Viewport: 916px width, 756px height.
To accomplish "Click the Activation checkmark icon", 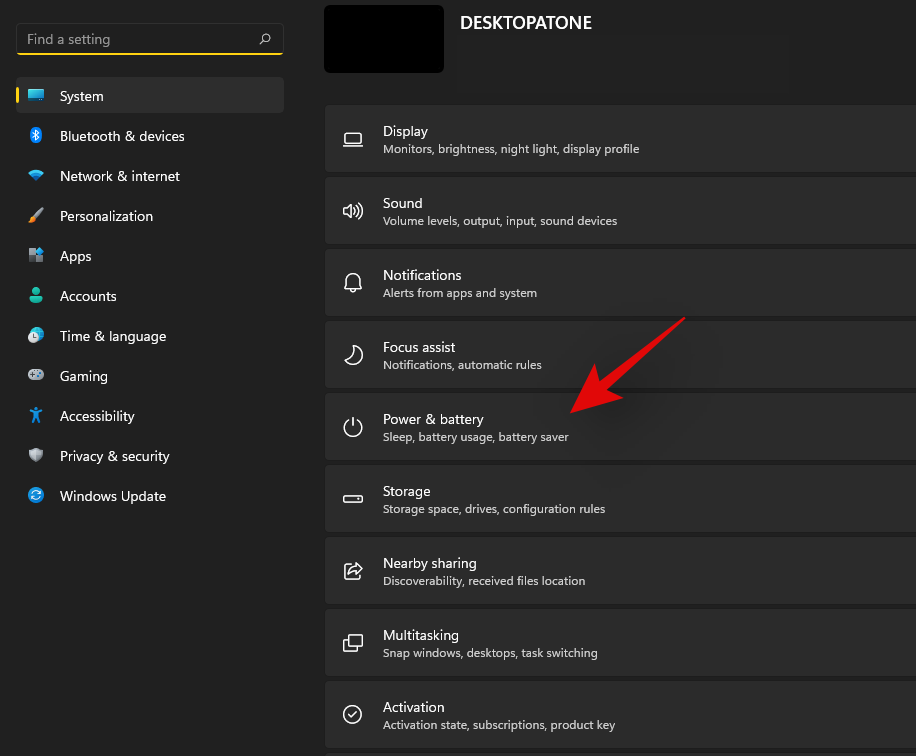I will point(353,714).
